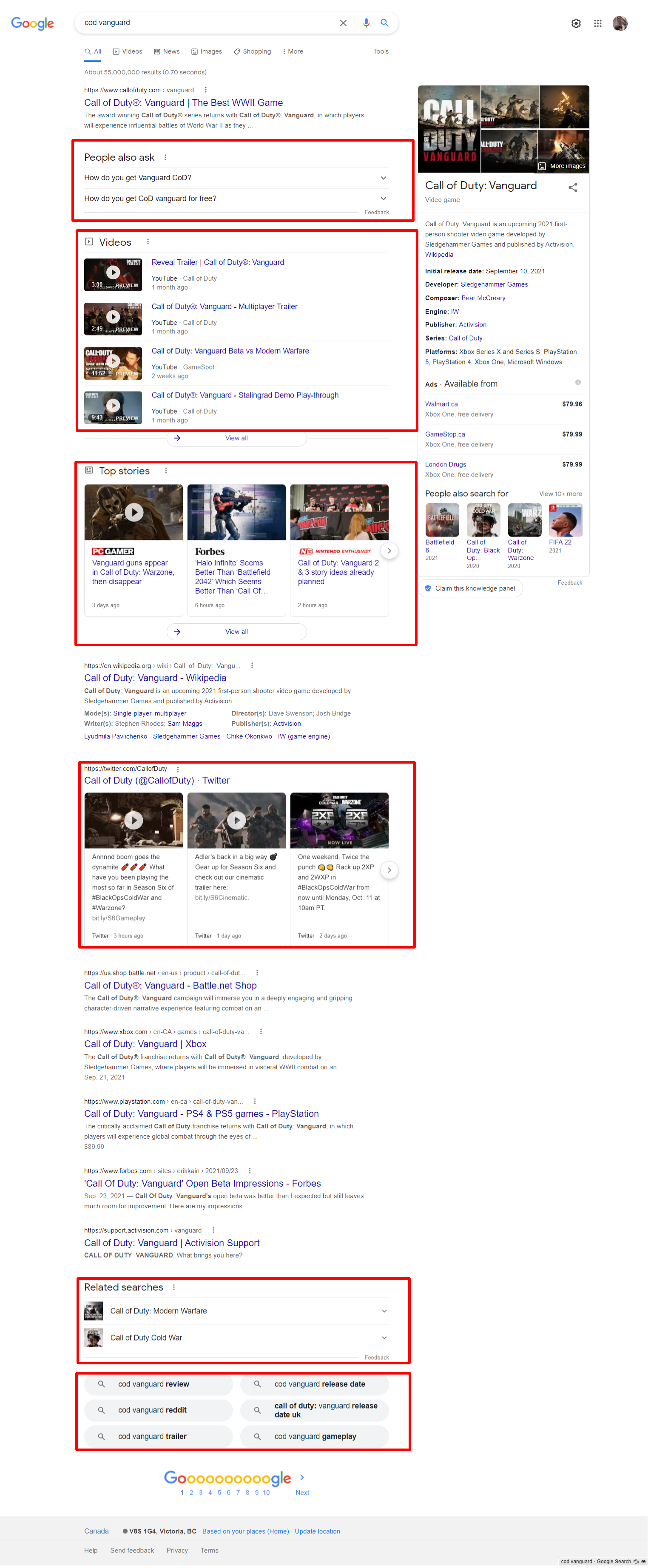Screen dimensions: 648x1568
Task: Clear the search box with X icon
Action: click(x=344, y=23)
